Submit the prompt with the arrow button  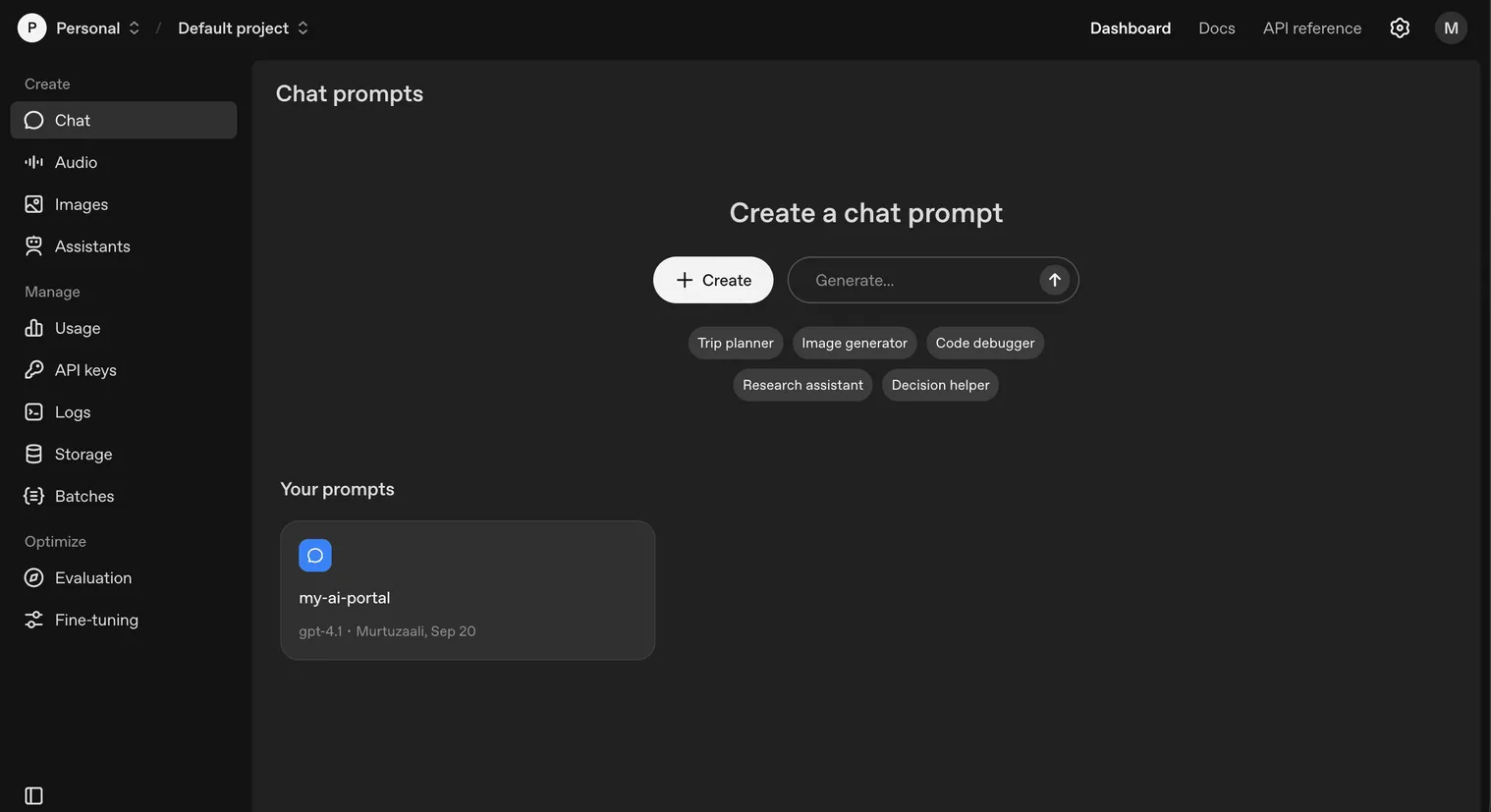pyautogui.click(x=1054, y=280)
